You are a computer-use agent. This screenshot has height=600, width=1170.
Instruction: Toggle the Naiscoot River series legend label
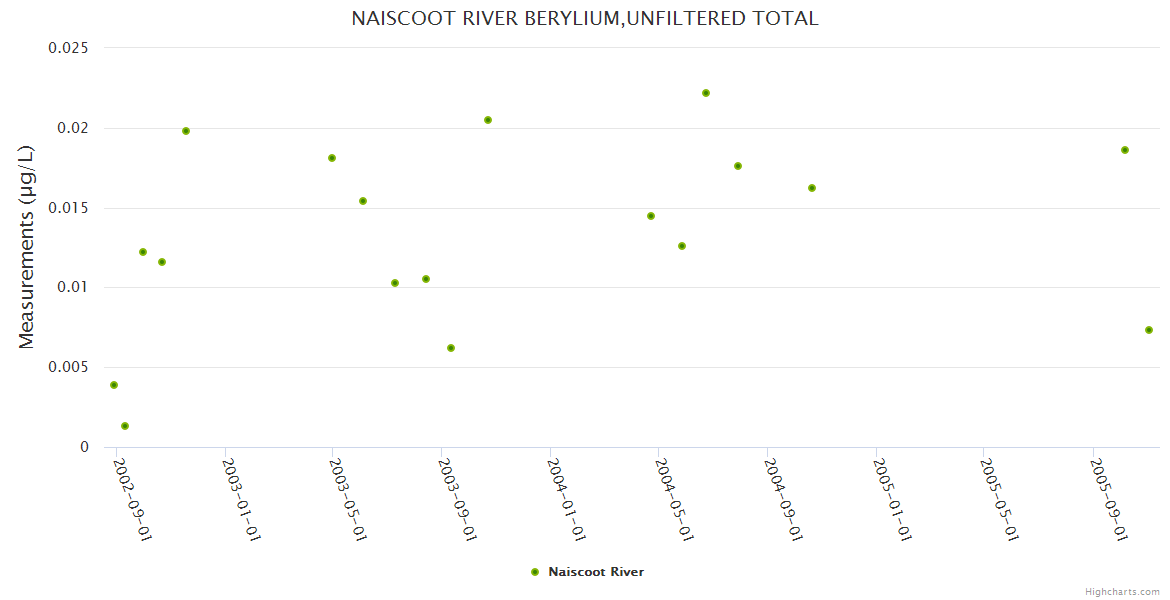pos(596,572)
